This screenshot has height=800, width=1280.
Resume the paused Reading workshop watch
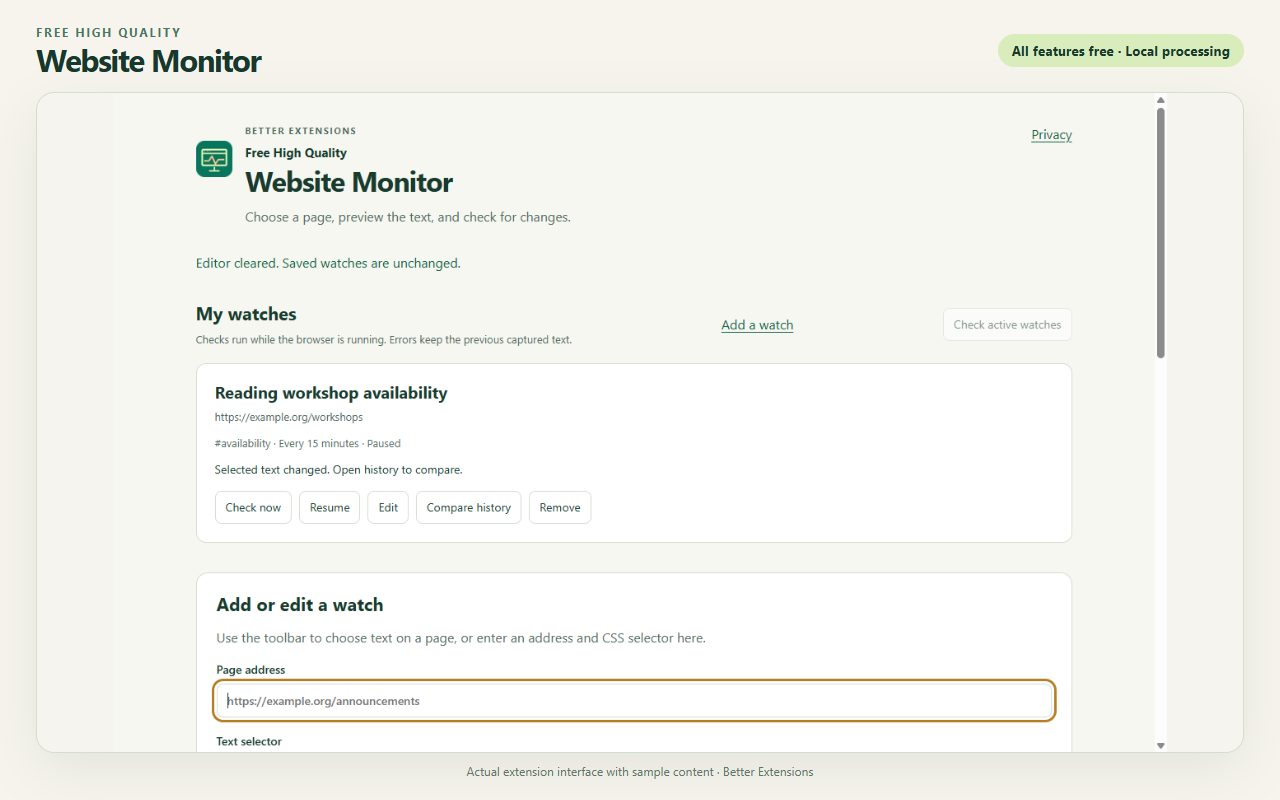click(x=329, y=507)
